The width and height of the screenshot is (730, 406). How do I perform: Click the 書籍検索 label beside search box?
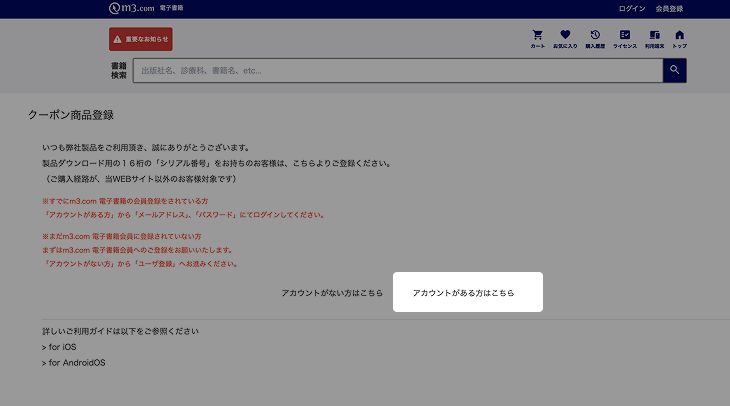(x=119, y=70)
